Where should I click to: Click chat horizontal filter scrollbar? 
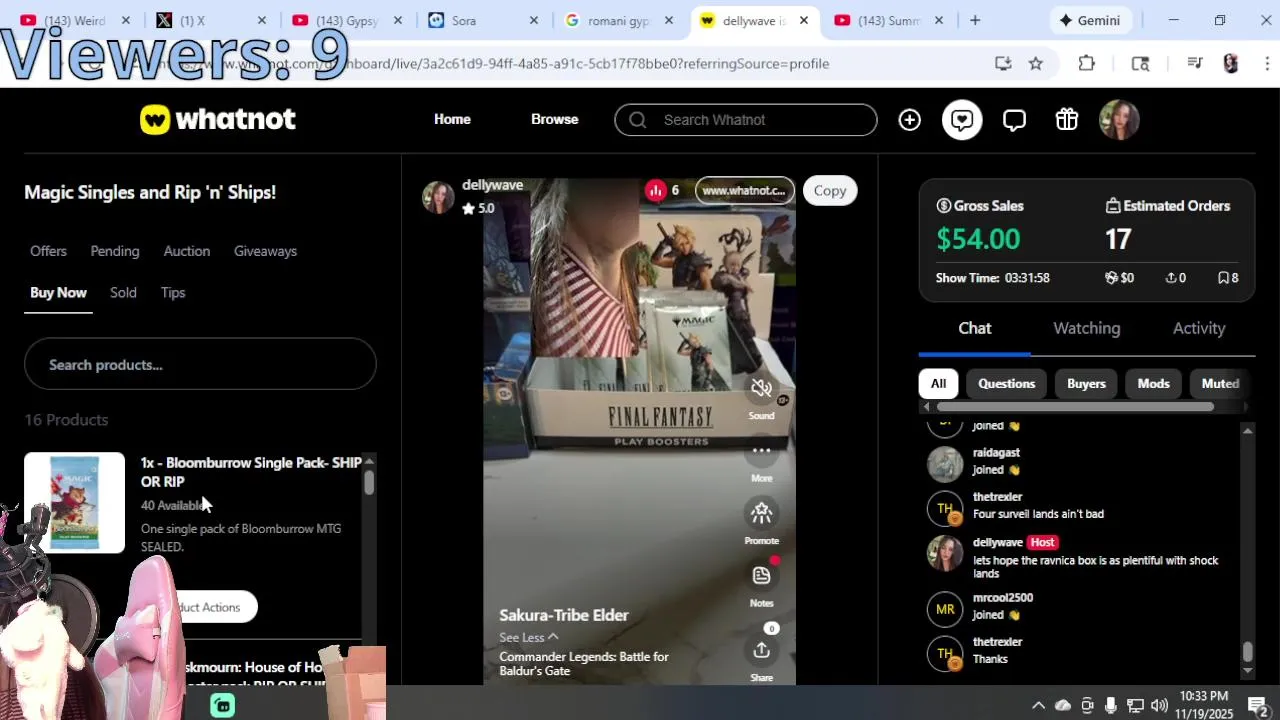tap(1075, 407)
